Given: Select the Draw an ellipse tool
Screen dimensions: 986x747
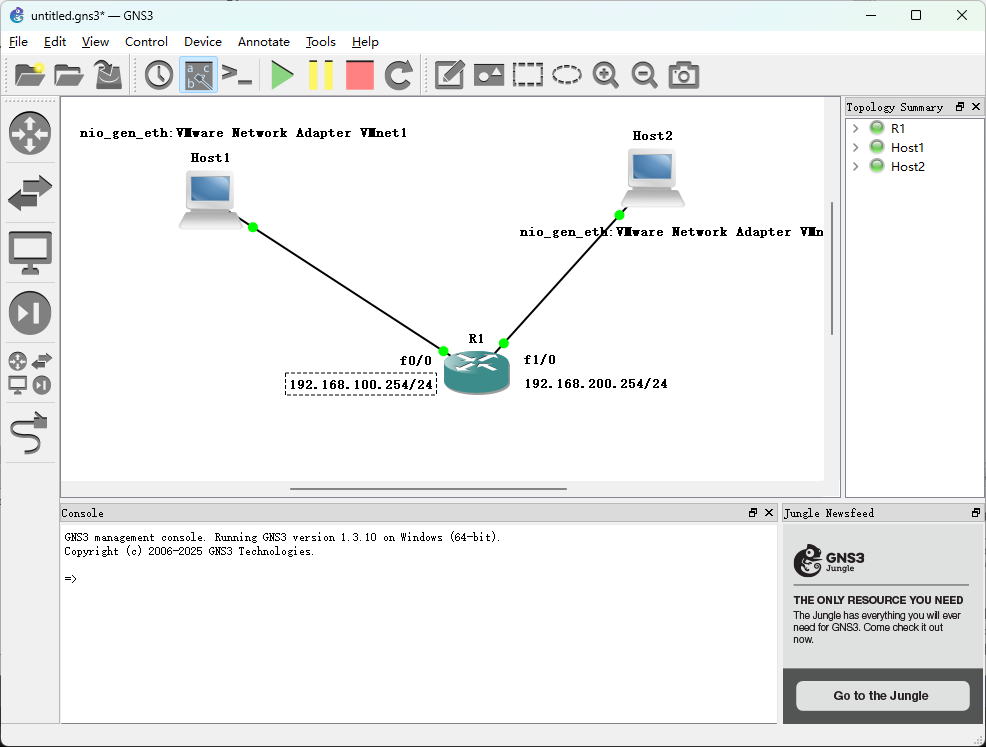Looking at the screenshot, I should [x=567, y=75].
